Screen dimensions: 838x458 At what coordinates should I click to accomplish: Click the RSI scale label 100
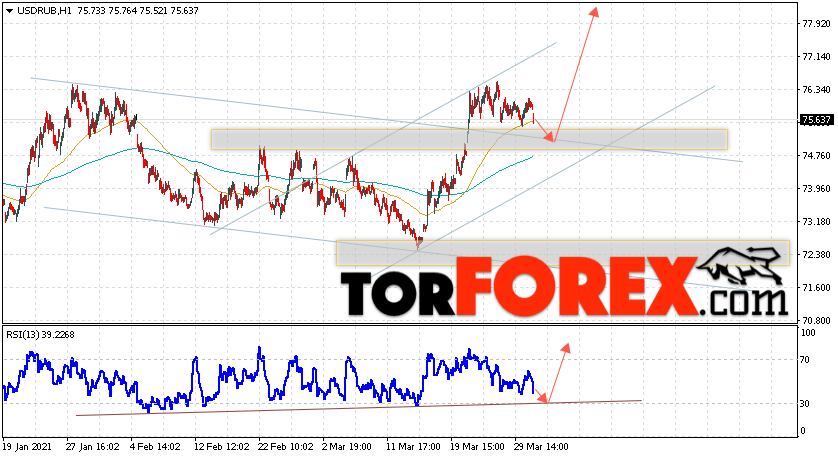[809, 333]
